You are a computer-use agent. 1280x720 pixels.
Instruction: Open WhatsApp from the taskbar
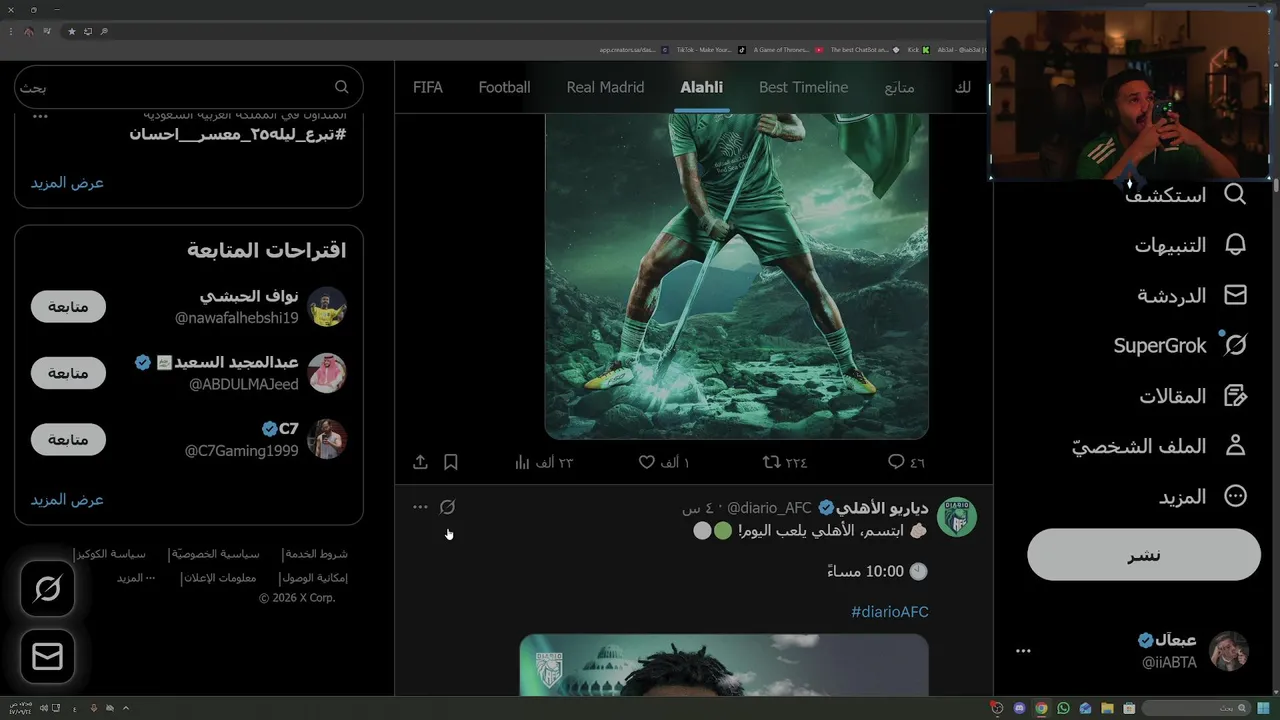coord(1063,708)
